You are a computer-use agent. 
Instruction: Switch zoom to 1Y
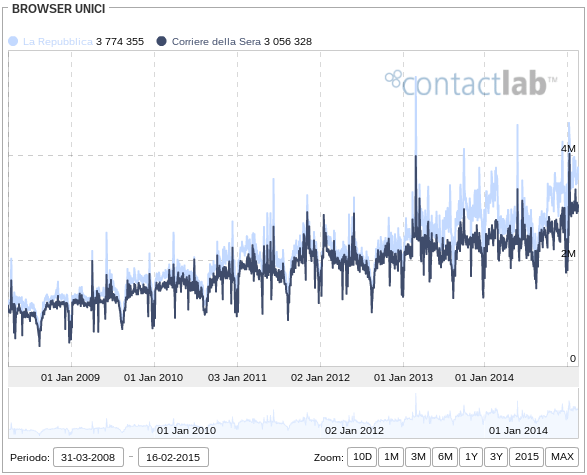(471, 457)
